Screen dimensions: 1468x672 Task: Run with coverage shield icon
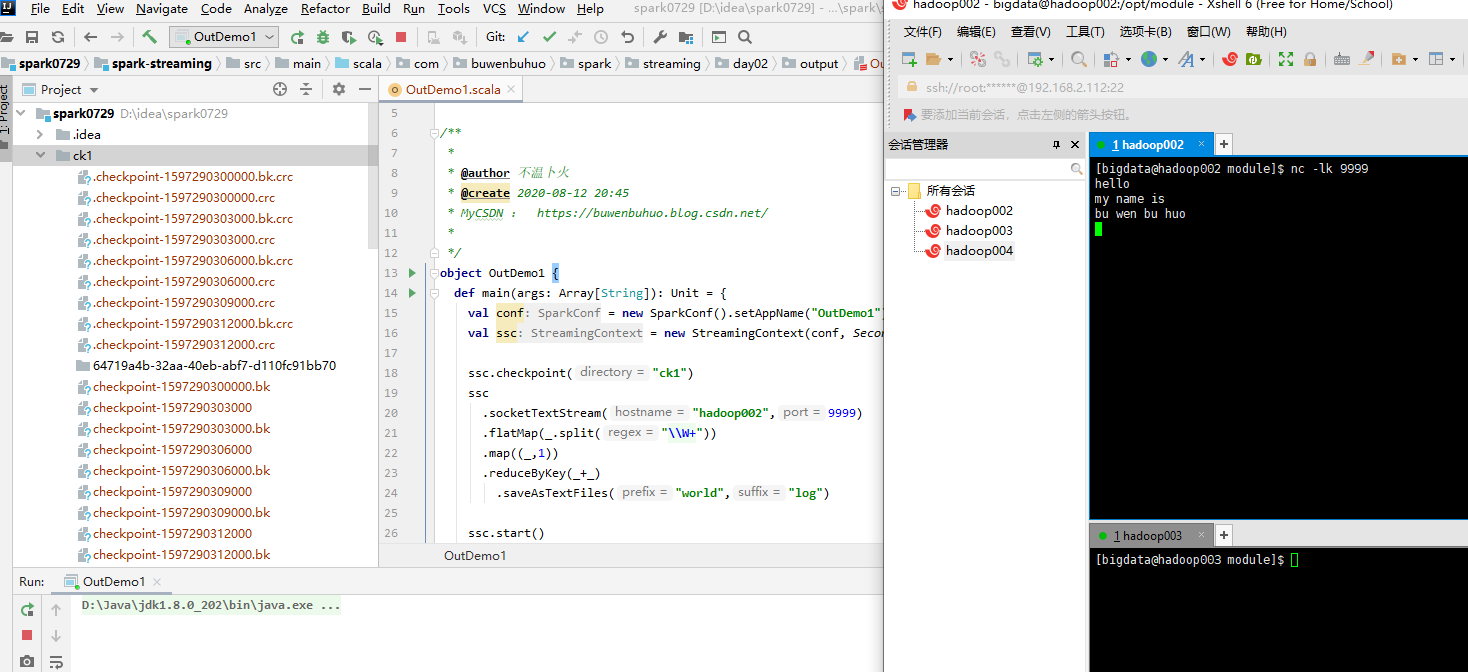pos(349,37)
